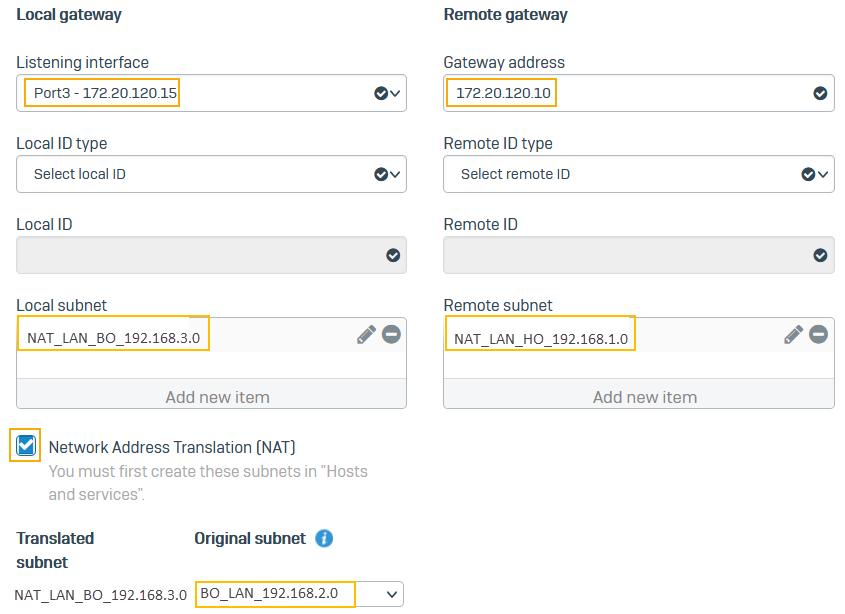This screenshot has width=845, height=614.
Task: Click the checkmark icon in Remote ID field
Action: [820, 254]
